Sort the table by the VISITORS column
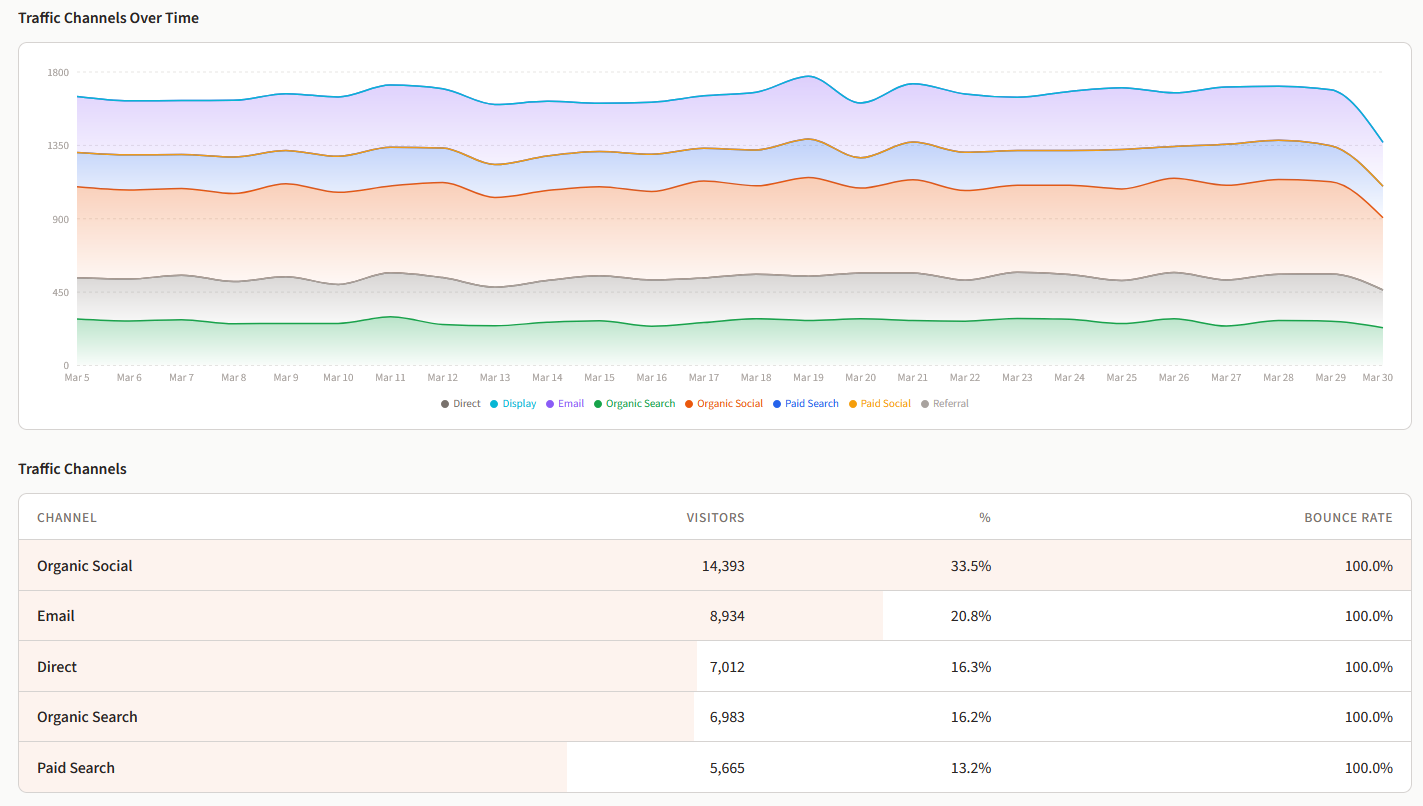This screenshot has width=1423, height=806. [716, 517]
